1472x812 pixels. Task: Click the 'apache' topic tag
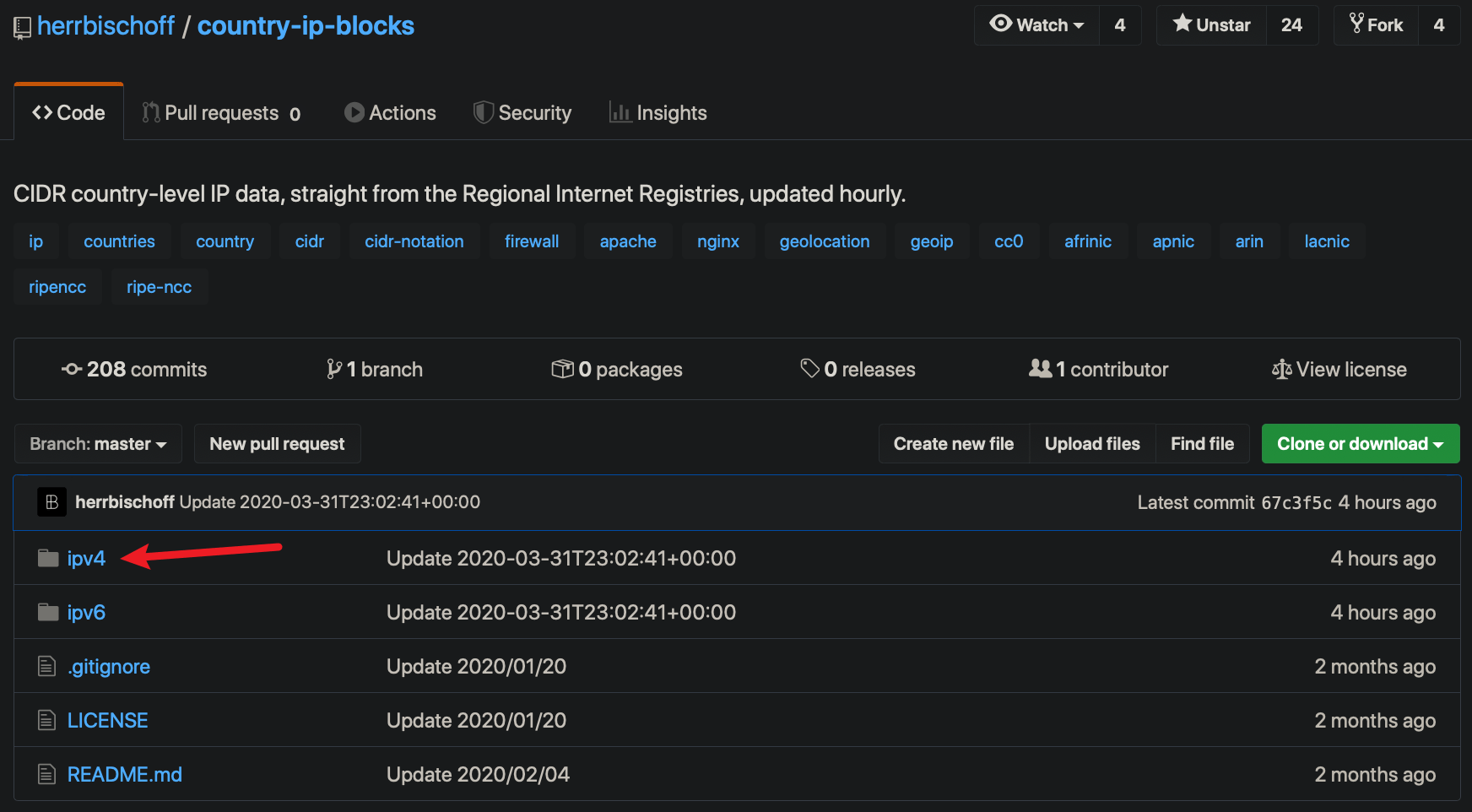(x=628, y=241)
